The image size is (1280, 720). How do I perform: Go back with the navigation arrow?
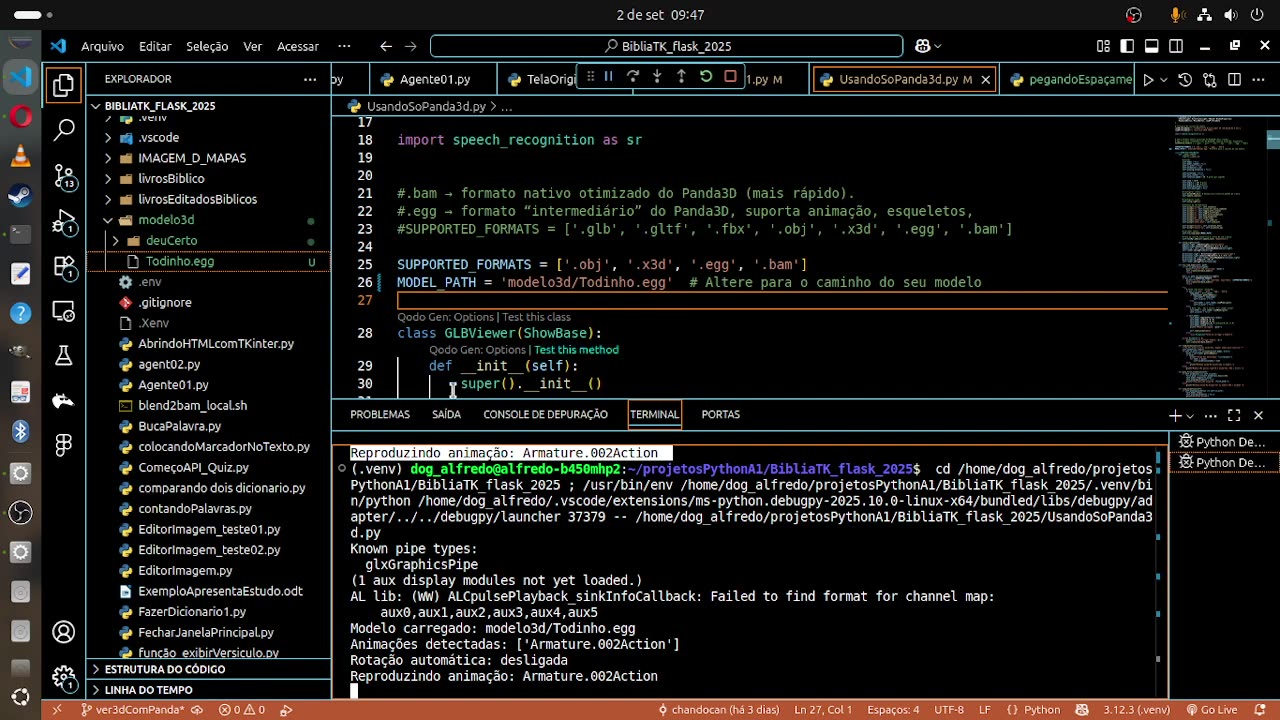(x=386, y=46)
